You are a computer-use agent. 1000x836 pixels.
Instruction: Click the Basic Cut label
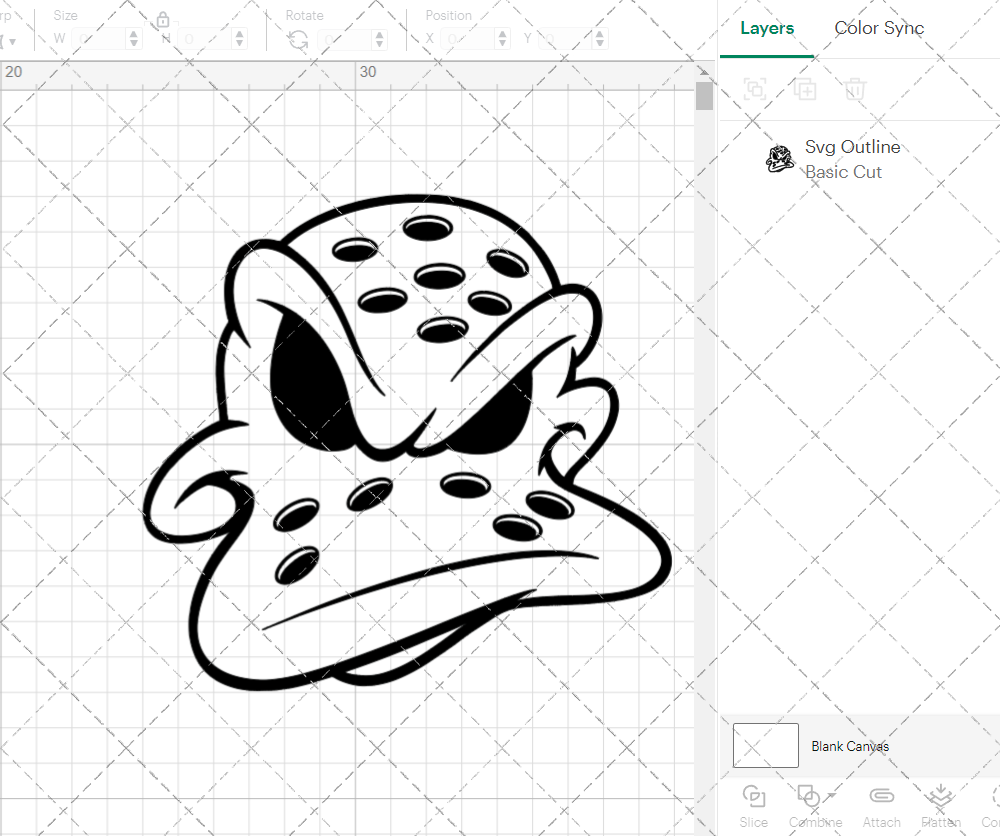coord(843,172)
